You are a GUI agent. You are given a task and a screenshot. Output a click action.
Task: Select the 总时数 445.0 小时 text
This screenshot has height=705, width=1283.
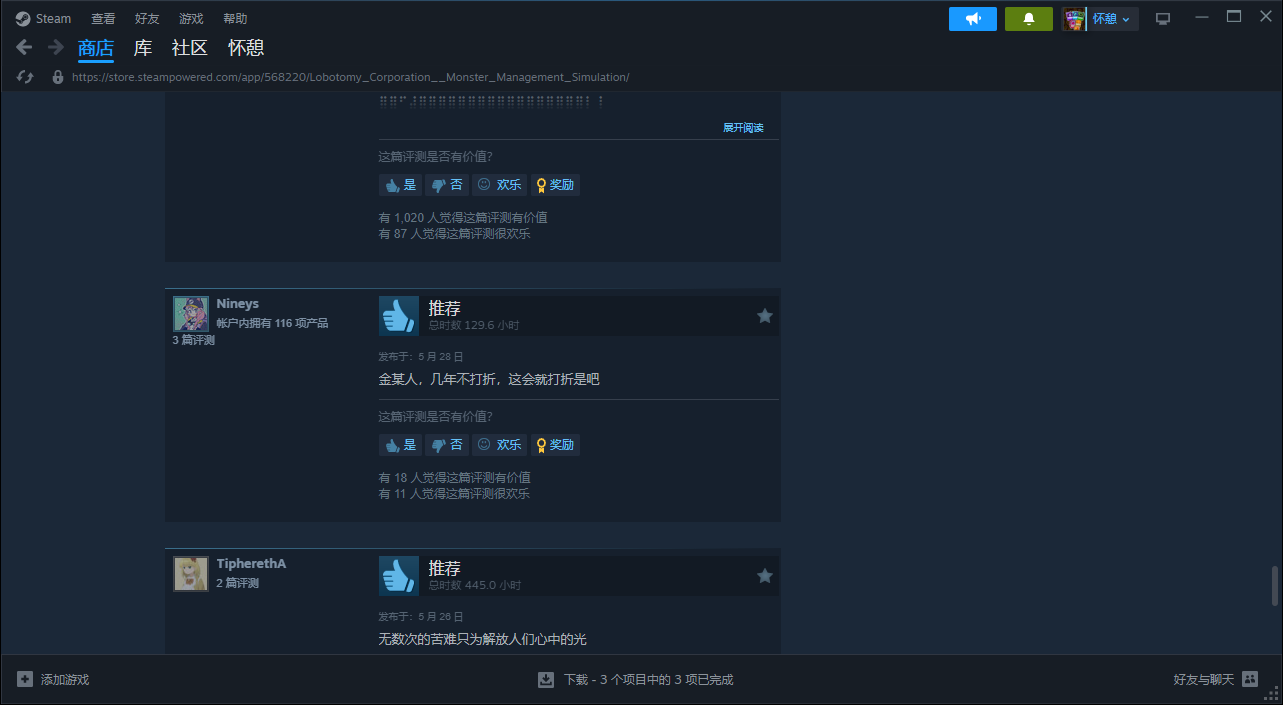(x=475, y=585)
